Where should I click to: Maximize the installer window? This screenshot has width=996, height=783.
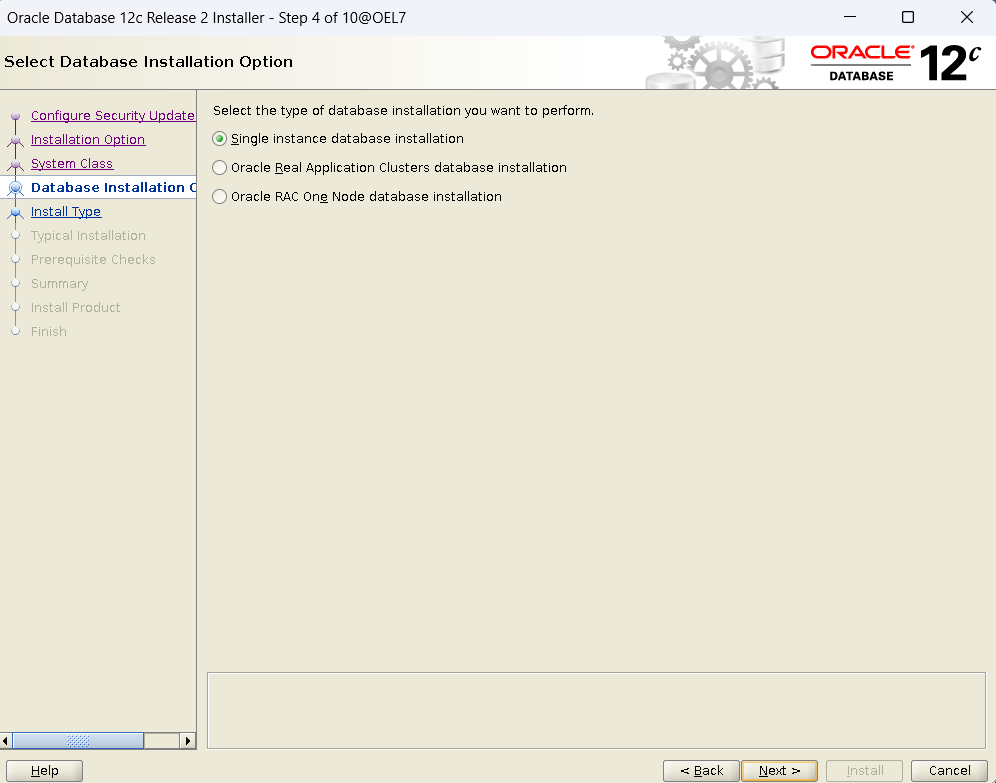pyautogui.click(x=908, y=17)
